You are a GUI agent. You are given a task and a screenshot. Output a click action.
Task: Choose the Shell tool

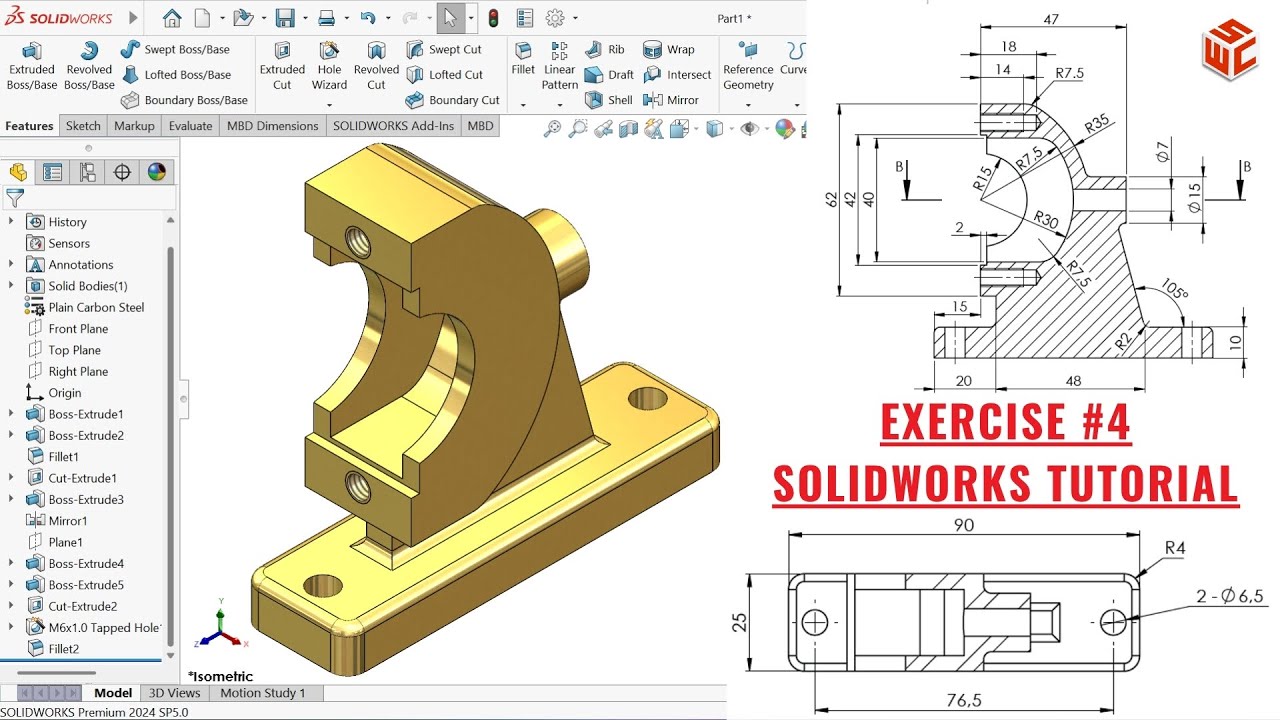(608, 100)
